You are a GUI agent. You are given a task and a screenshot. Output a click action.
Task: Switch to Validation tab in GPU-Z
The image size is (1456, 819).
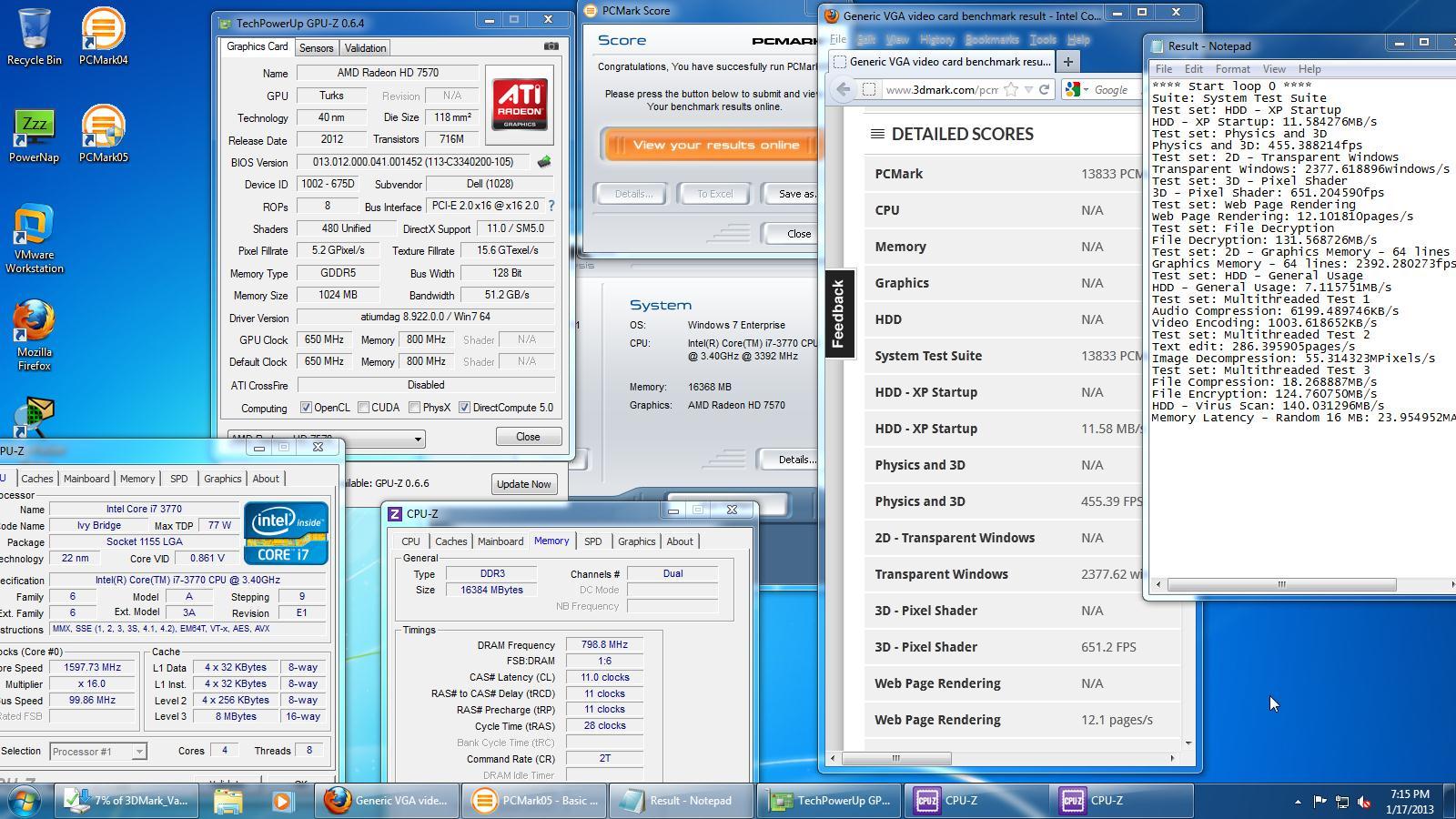point(365,48)
